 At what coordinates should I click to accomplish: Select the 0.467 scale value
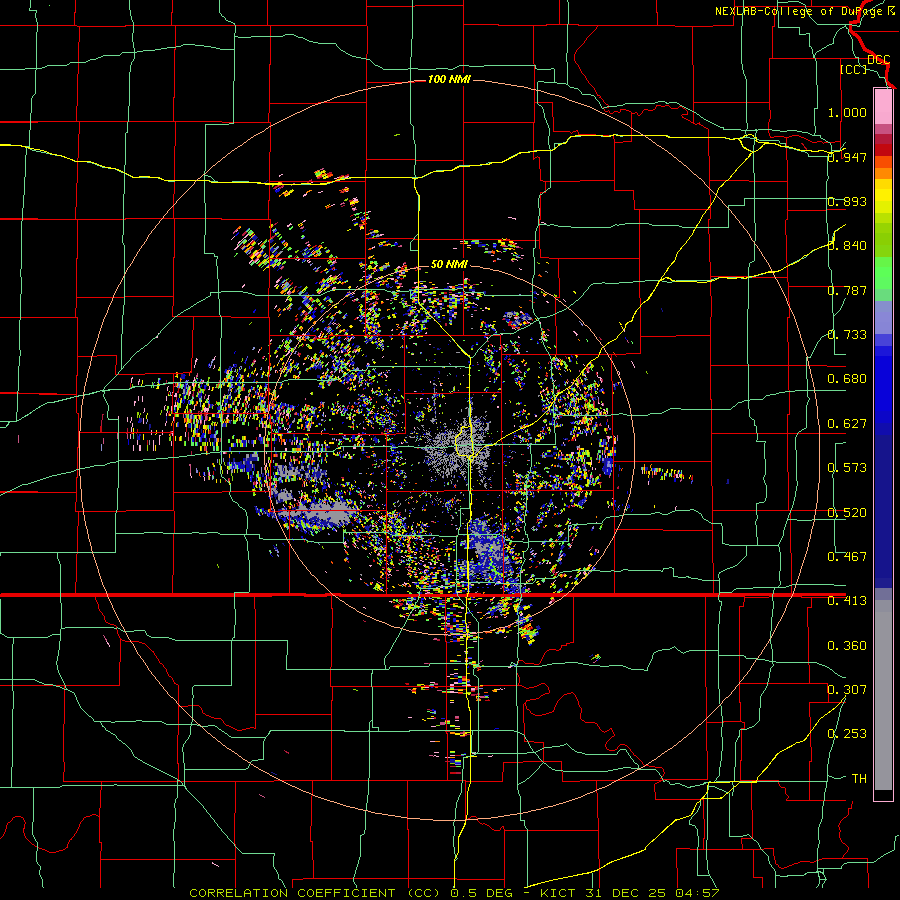tap(847, 557)
